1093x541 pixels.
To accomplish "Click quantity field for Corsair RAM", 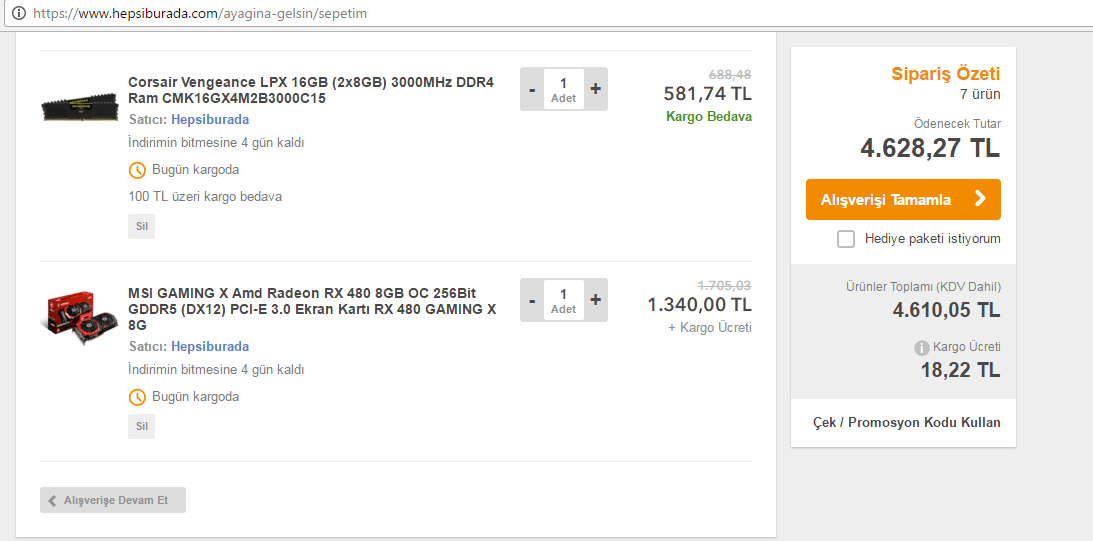I will (564, 89).
